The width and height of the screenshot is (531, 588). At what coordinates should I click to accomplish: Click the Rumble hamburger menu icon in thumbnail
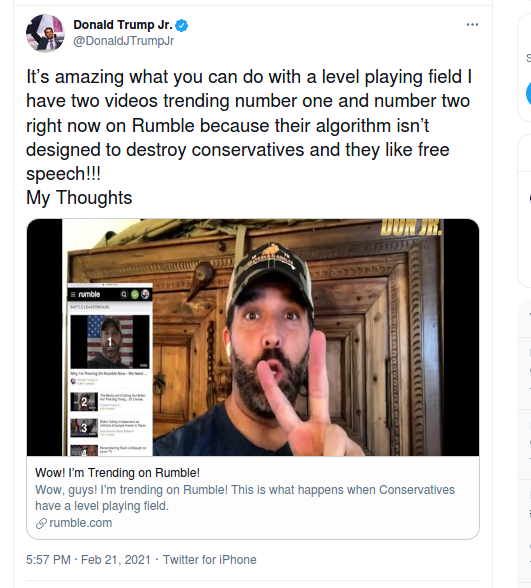click(x=73, y=294)
